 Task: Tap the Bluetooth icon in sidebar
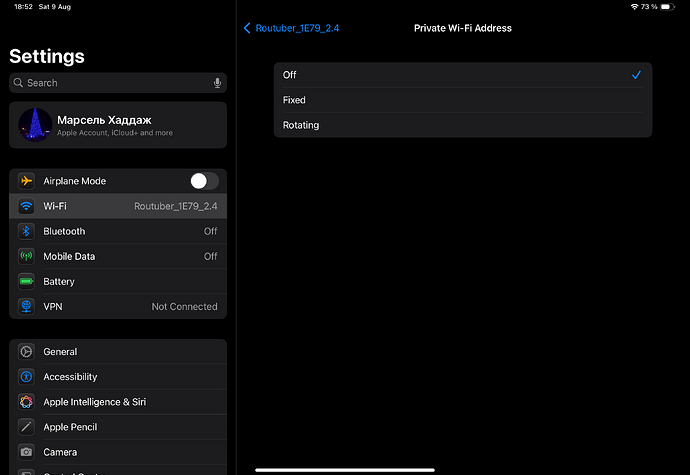(26, 231)
